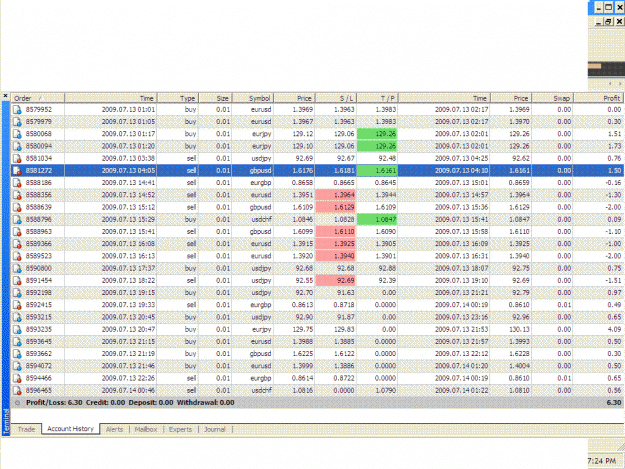Click the order icon for 8579979

[17, 122]
